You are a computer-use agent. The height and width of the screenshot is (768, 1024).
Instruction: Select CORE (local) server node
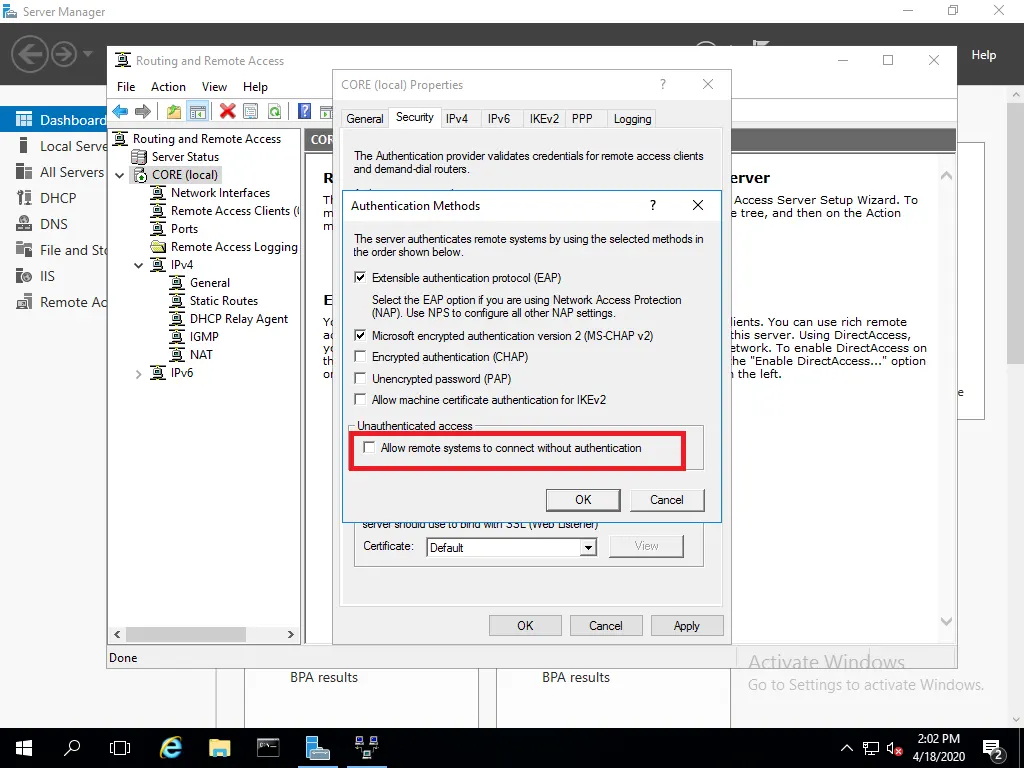point(185,175)
